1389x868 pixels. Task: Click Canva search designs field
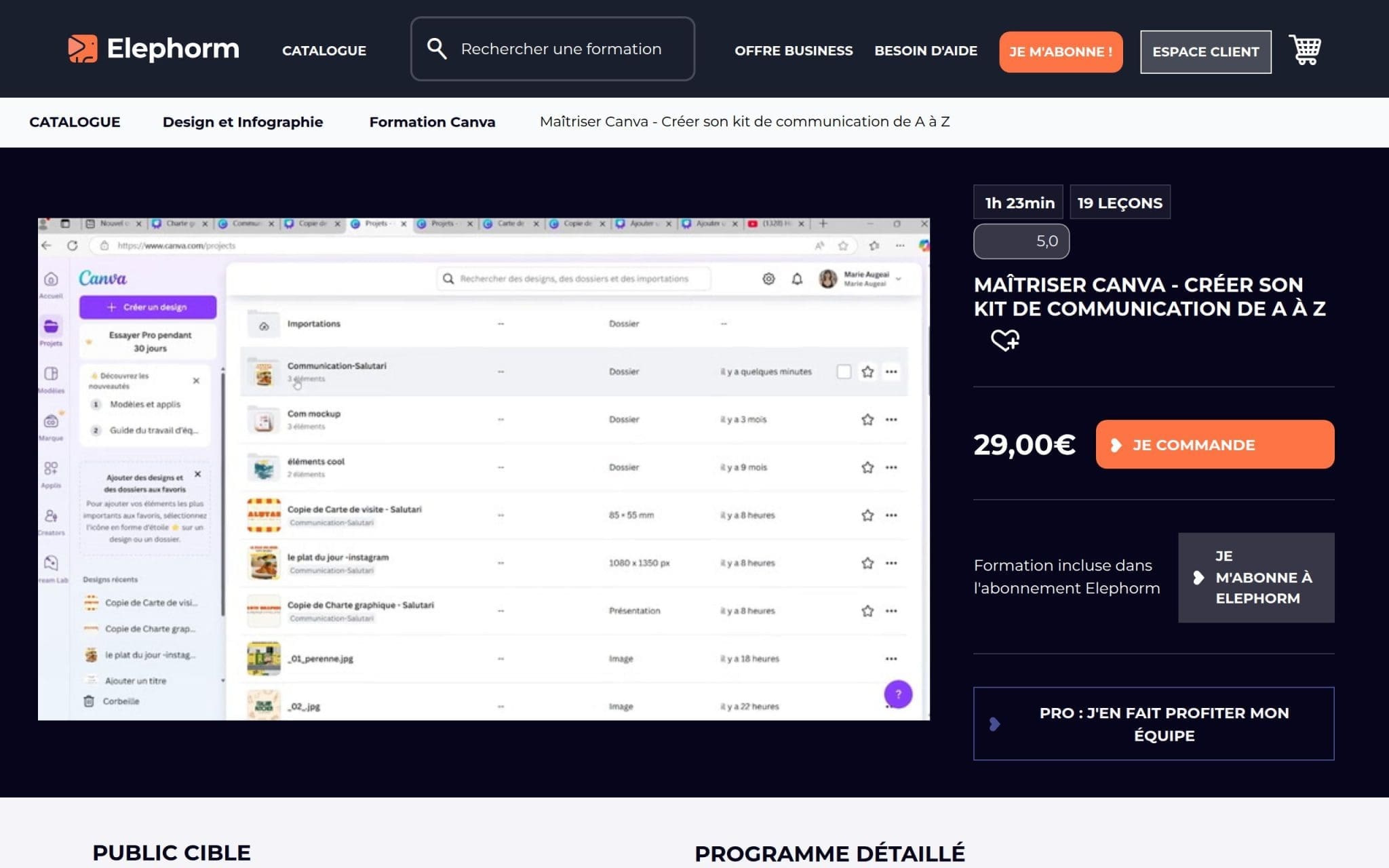point(574,279)
